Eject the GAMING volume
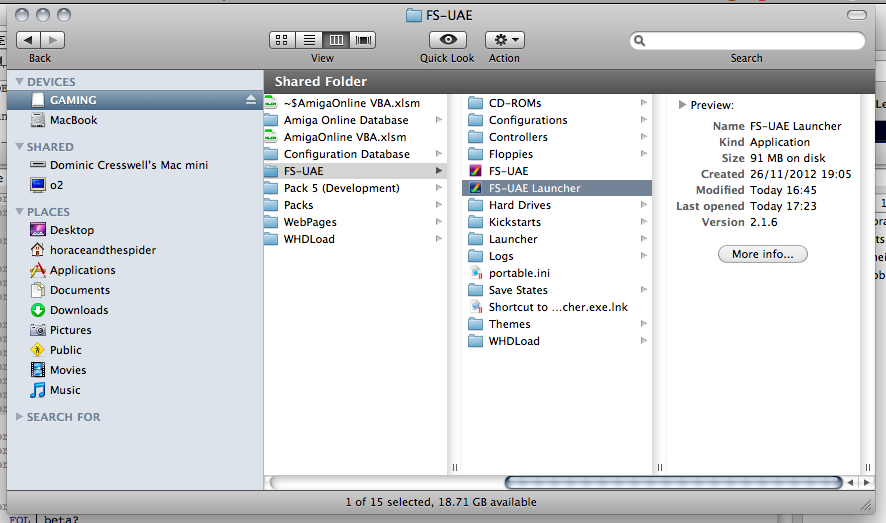Screen dimensions: 886x523 (x=251, y=100)
